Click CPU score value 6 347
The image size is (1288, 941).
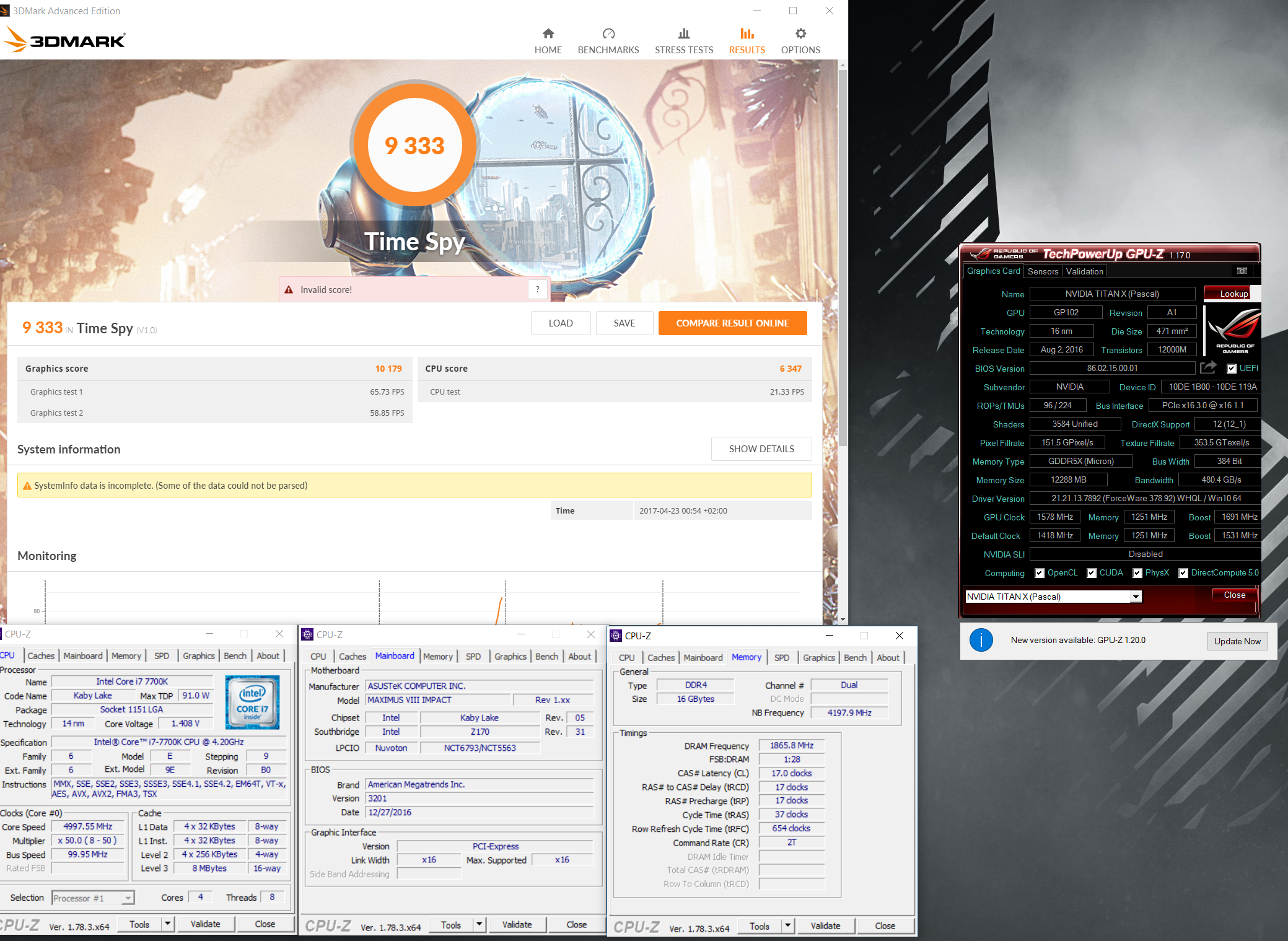791,368
